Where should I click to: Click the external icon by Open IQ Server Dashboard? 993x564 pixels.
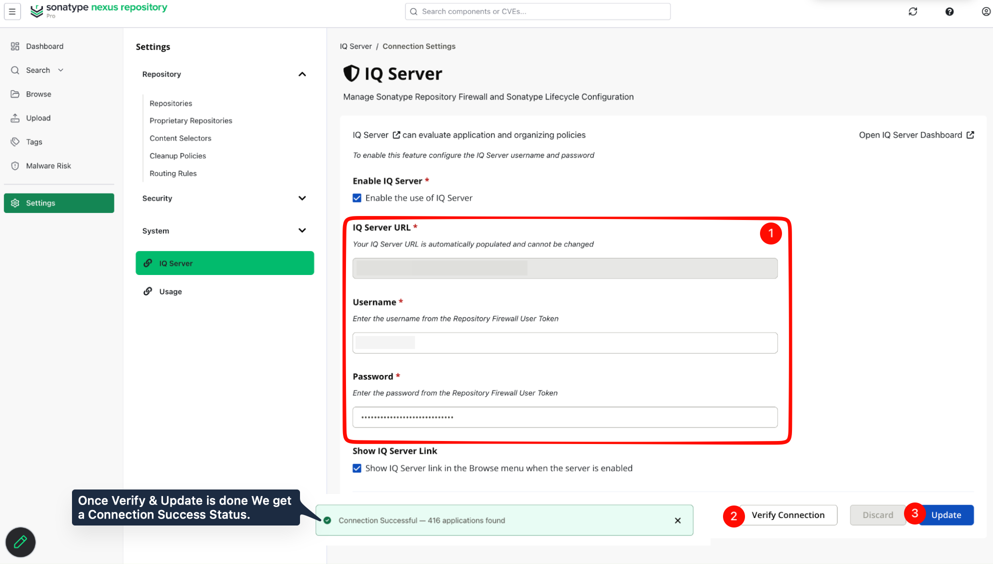(x=970, y=135)
